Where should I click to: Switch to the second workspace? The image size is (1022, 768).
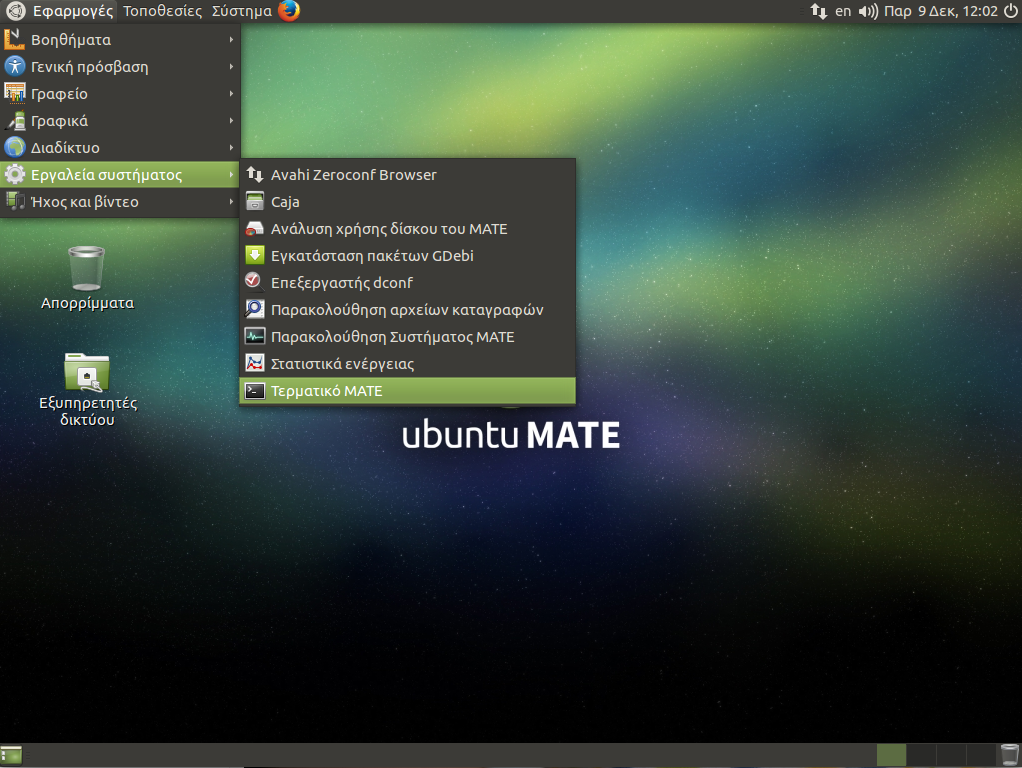click(x=922, y=756)
